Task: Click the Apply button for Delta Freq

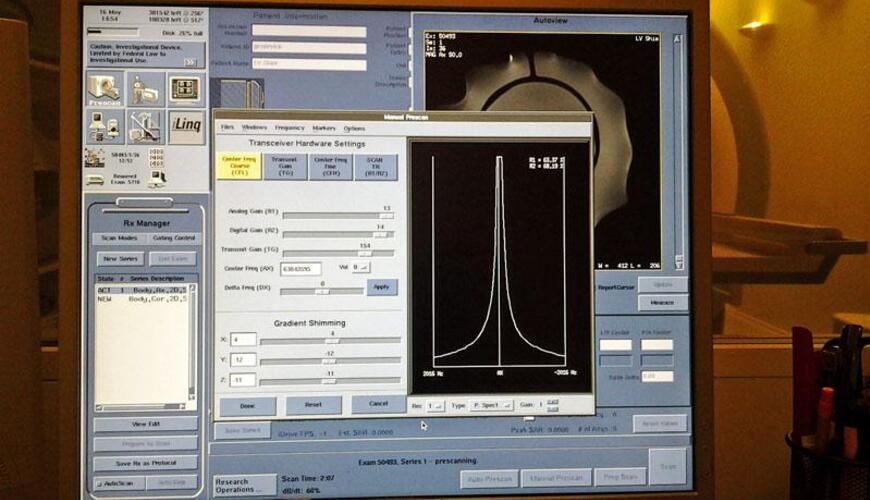Action: pyautogui.click(x=382, y=287)
